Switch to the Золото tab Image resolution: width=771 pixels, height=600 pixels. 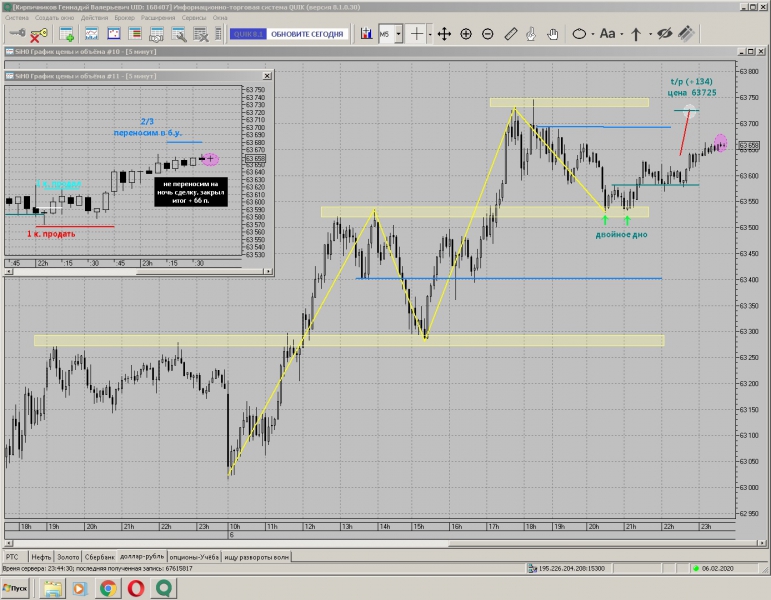tap(68, 557)
